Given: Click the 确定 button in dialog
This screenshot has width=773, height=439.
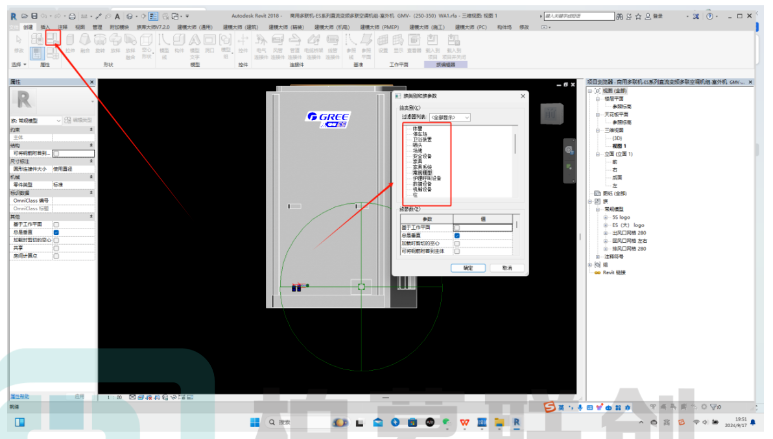Looking at the screenshot, I should coord(468,268).
